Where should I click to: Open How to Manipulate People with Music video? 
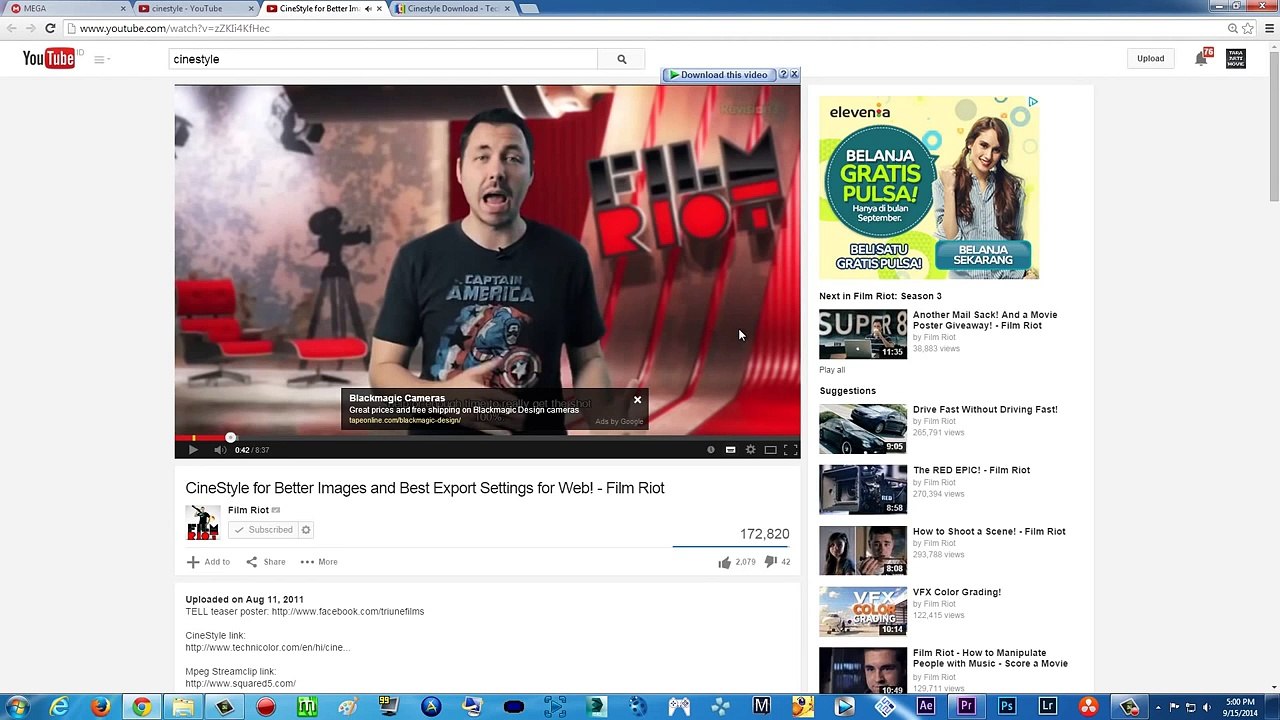(990, 658)
